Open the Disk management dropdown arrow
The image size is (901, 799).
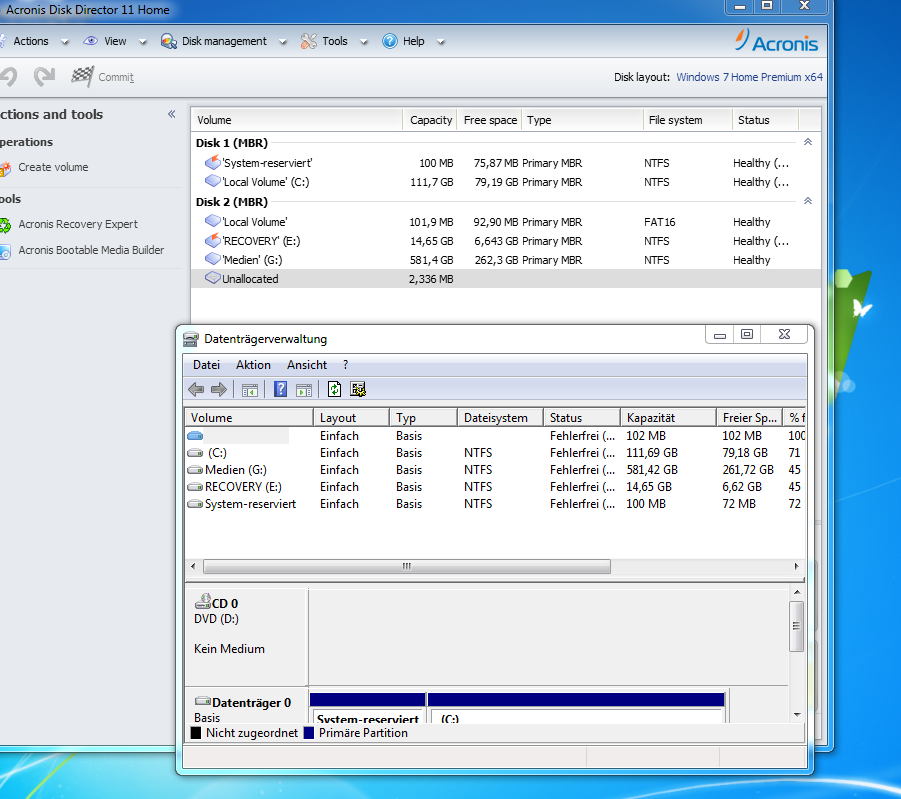(282, 42)
